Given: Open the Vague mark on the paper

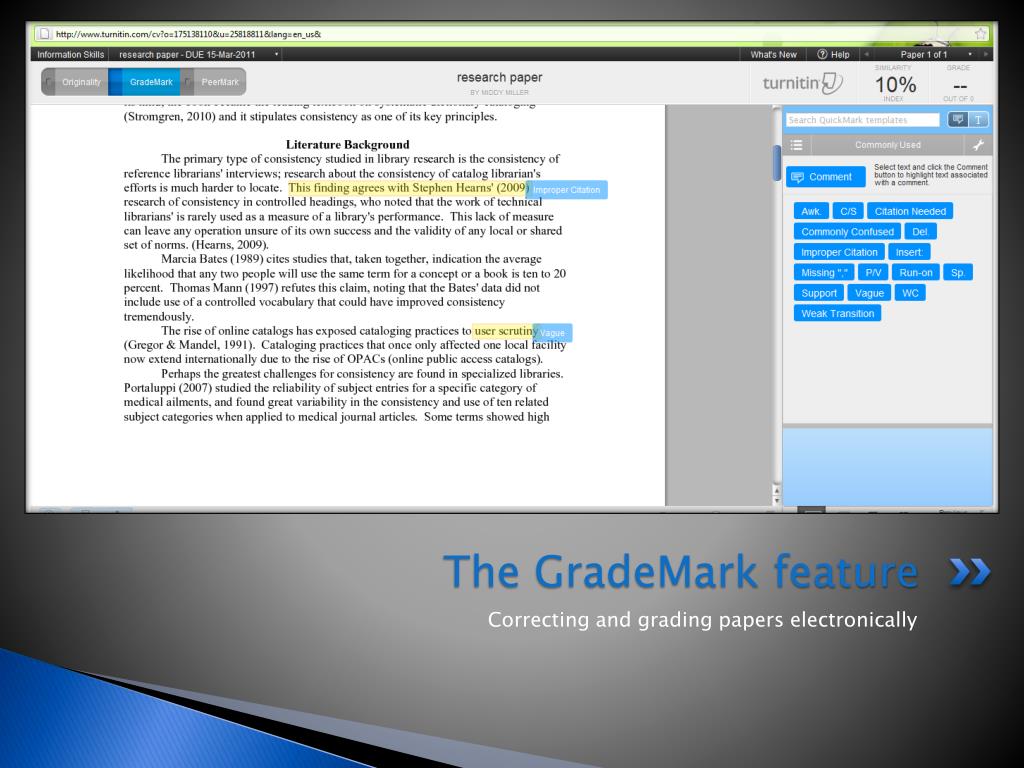Looking at the screenshot, I should pyautogui.click(x=552, y=332).
